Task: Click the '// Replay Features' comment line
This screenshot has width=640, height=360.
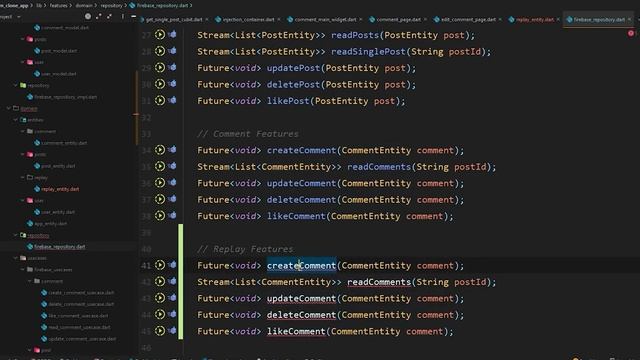Action: click(245, 249)
